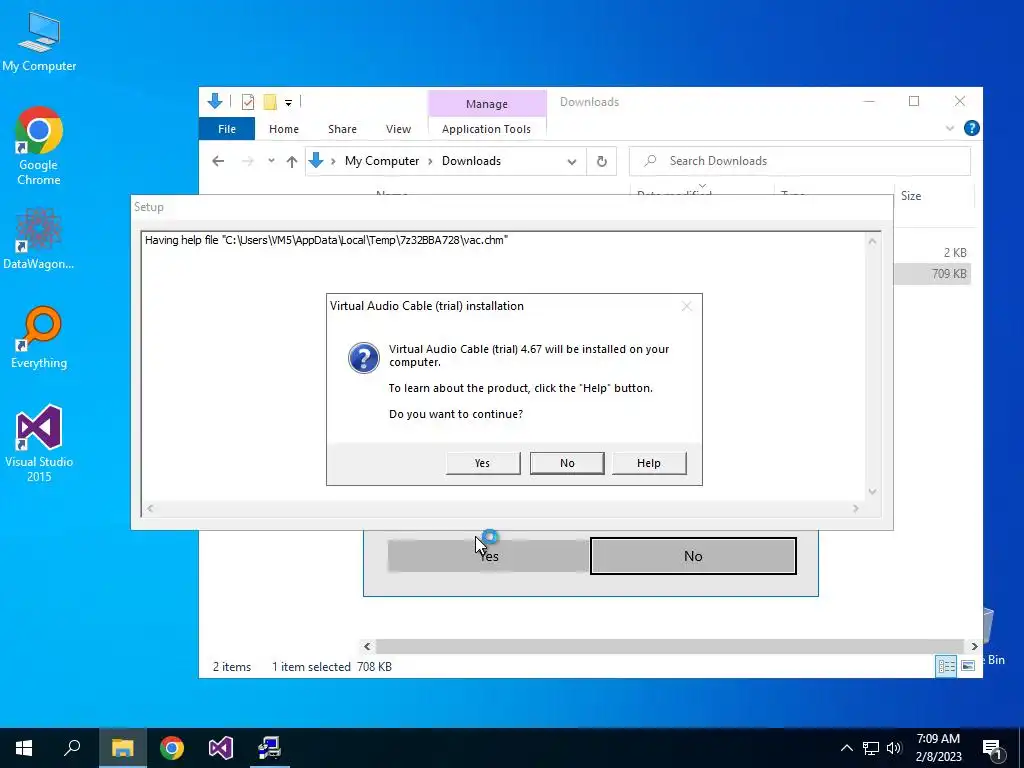Open the Everything search desktop shortcut

coord(39,338)
